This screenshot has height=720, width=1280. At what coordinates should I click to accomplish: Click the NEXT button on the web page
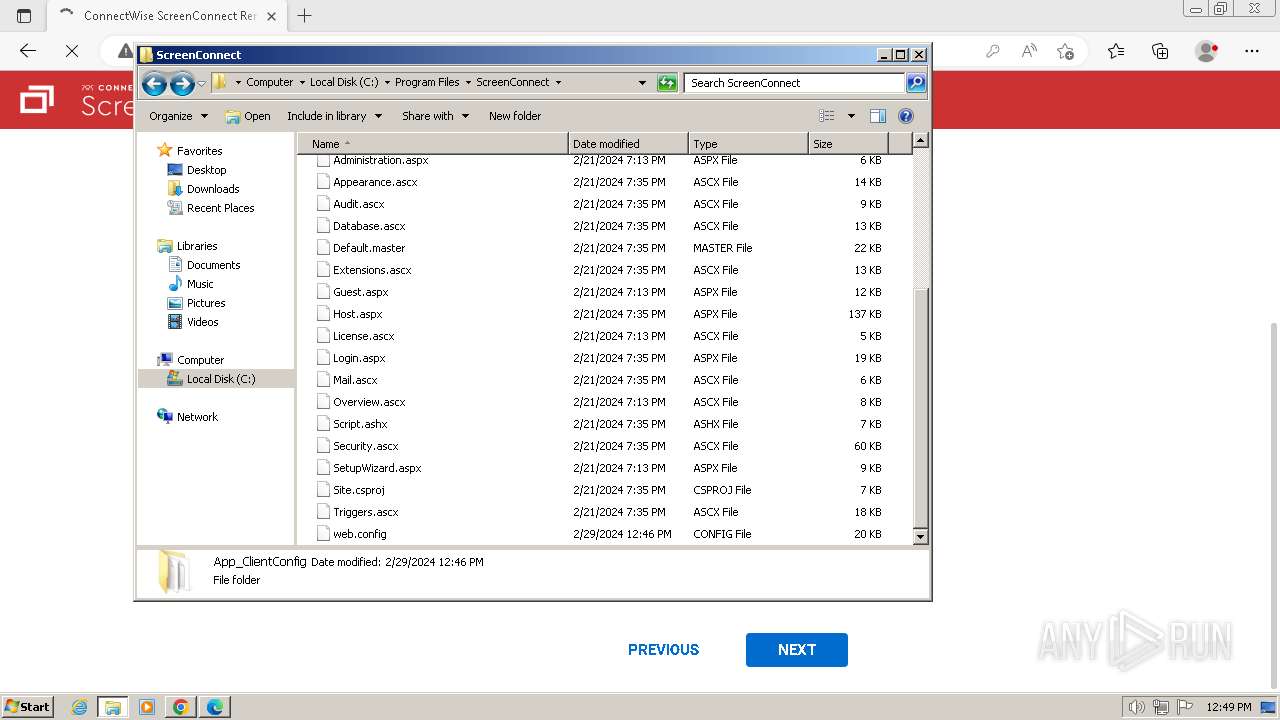point(797,650)
